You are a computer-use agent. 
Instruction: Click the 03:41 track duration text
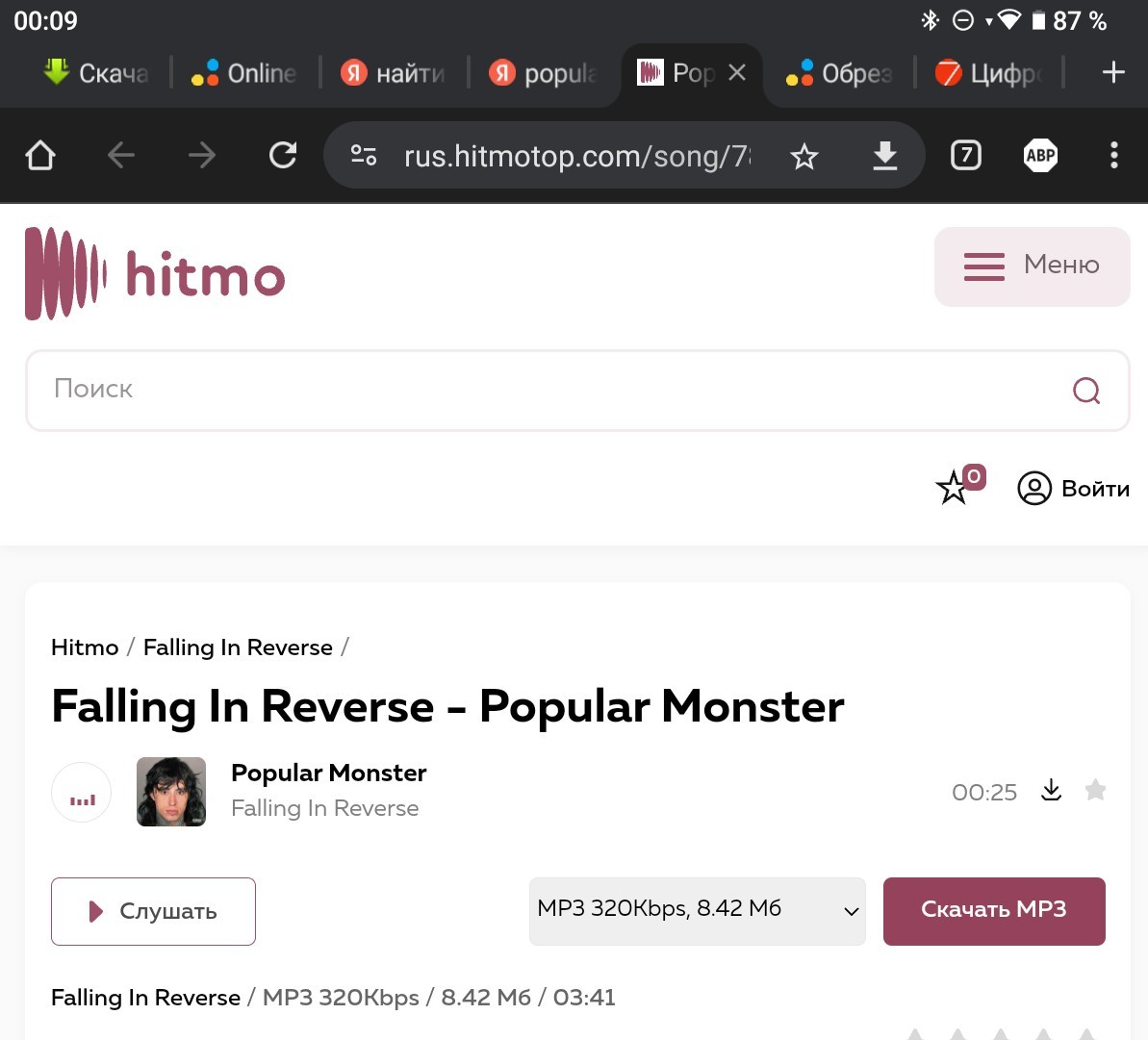pyautogui.click(x=583, y=998)
